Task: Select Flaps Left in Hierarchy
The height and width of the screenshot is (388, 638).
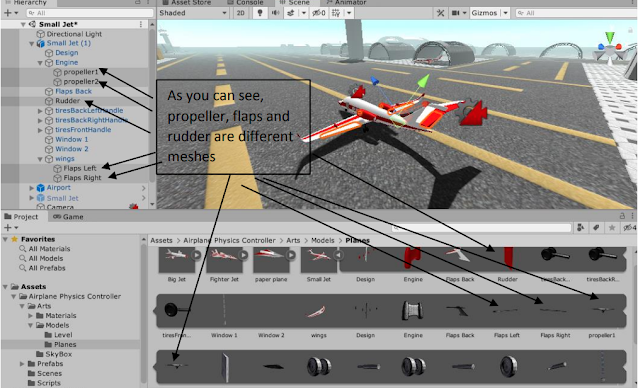Action: 80,168
